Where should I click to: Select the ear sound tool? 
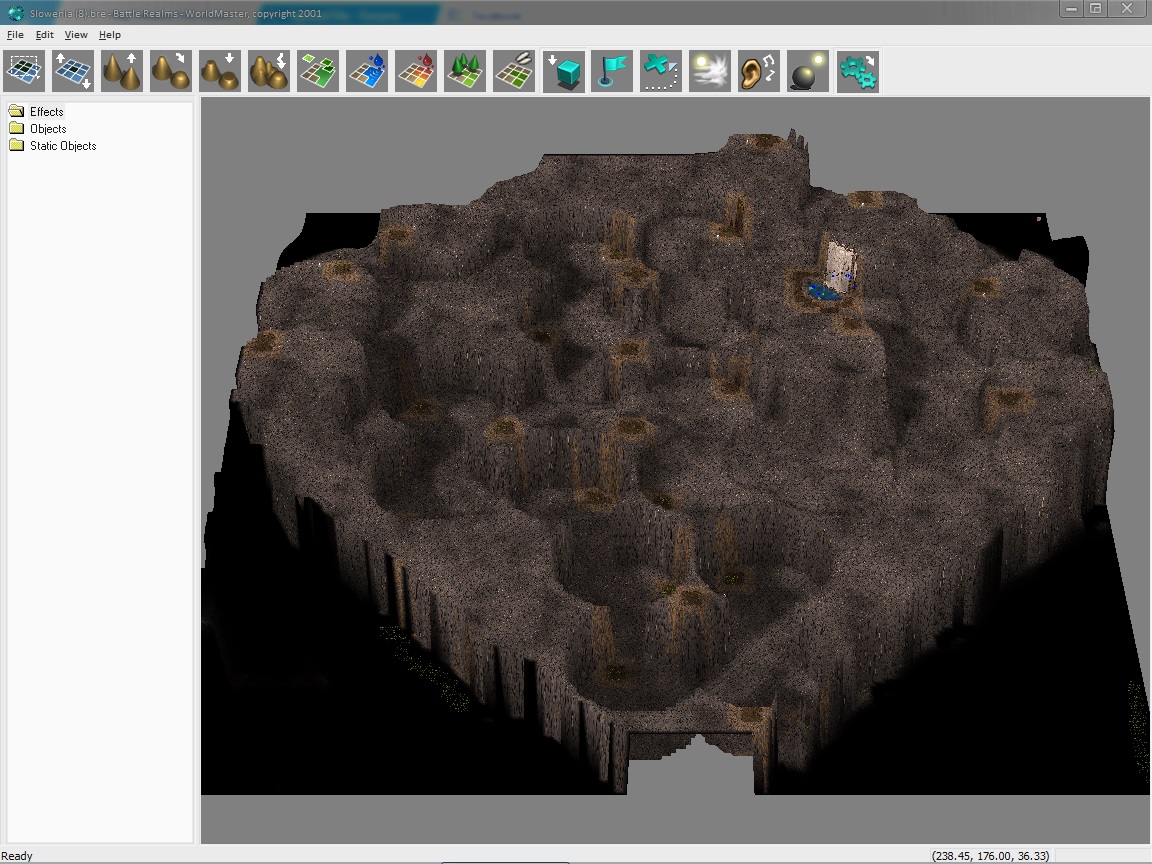[759, 71]
